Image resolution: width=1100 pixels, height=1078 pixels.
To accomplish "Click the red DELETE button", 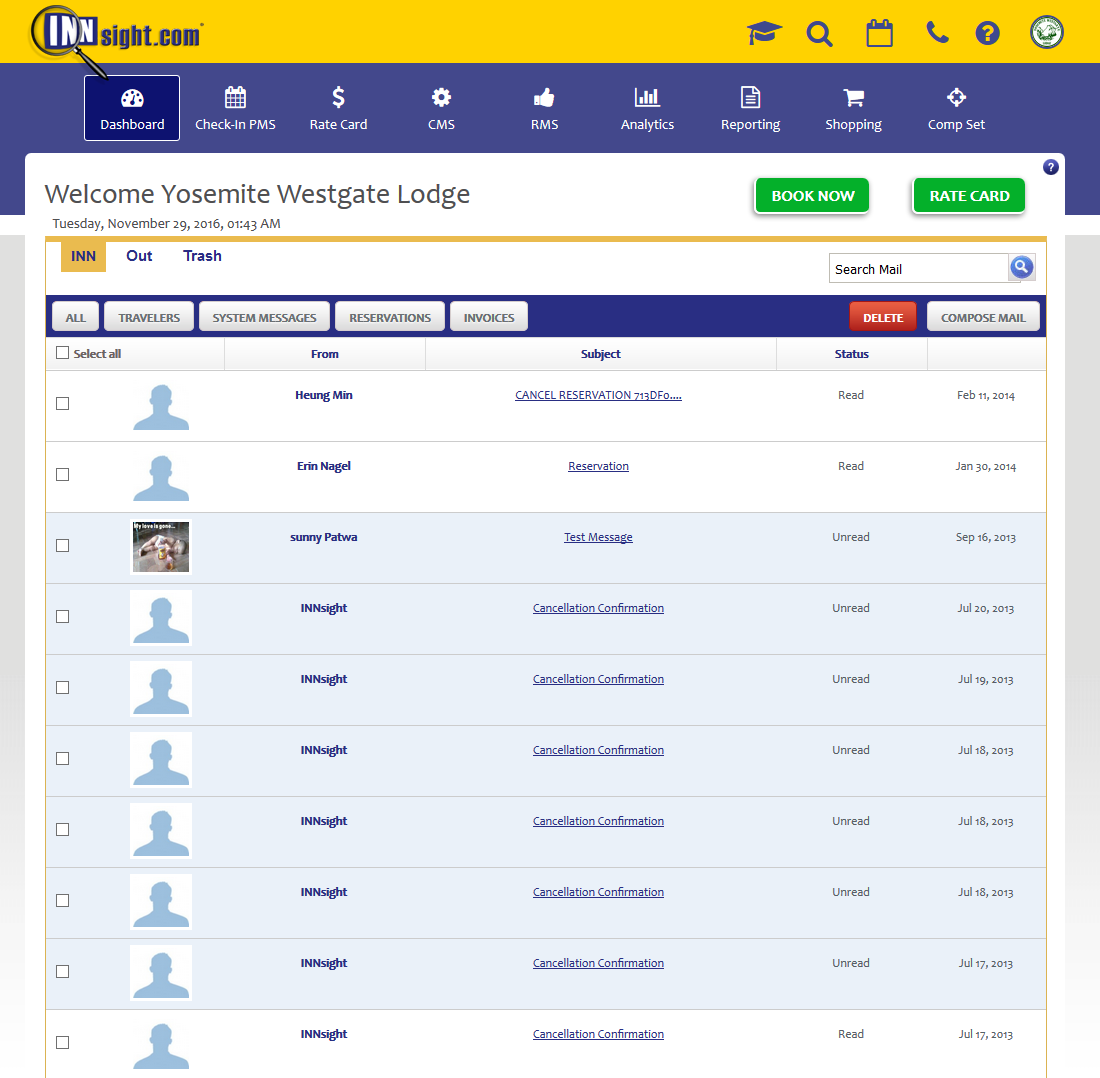I will [883, 317].
